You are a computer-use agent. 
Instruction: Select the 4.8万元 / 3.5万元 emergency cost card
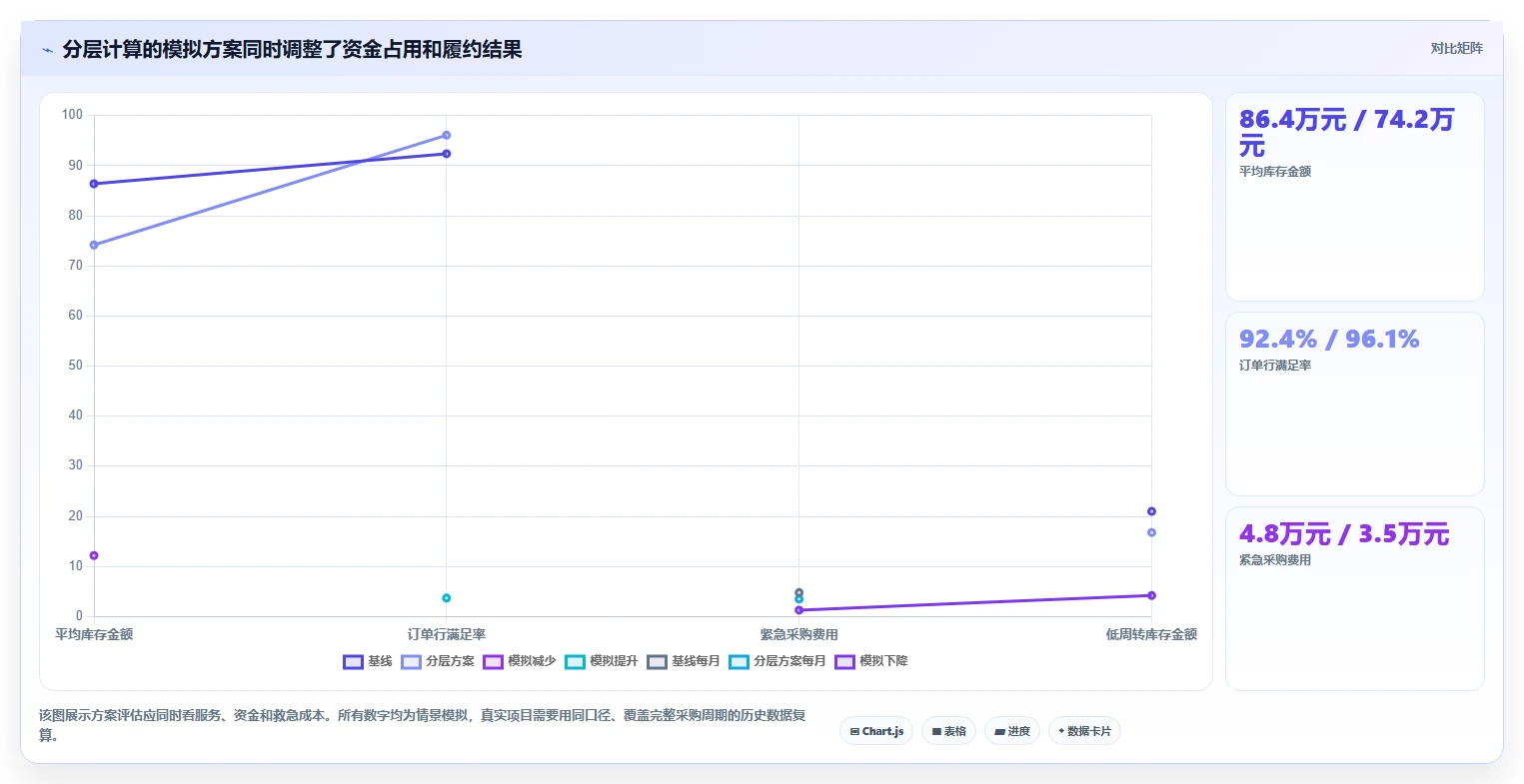point(1354,598)
